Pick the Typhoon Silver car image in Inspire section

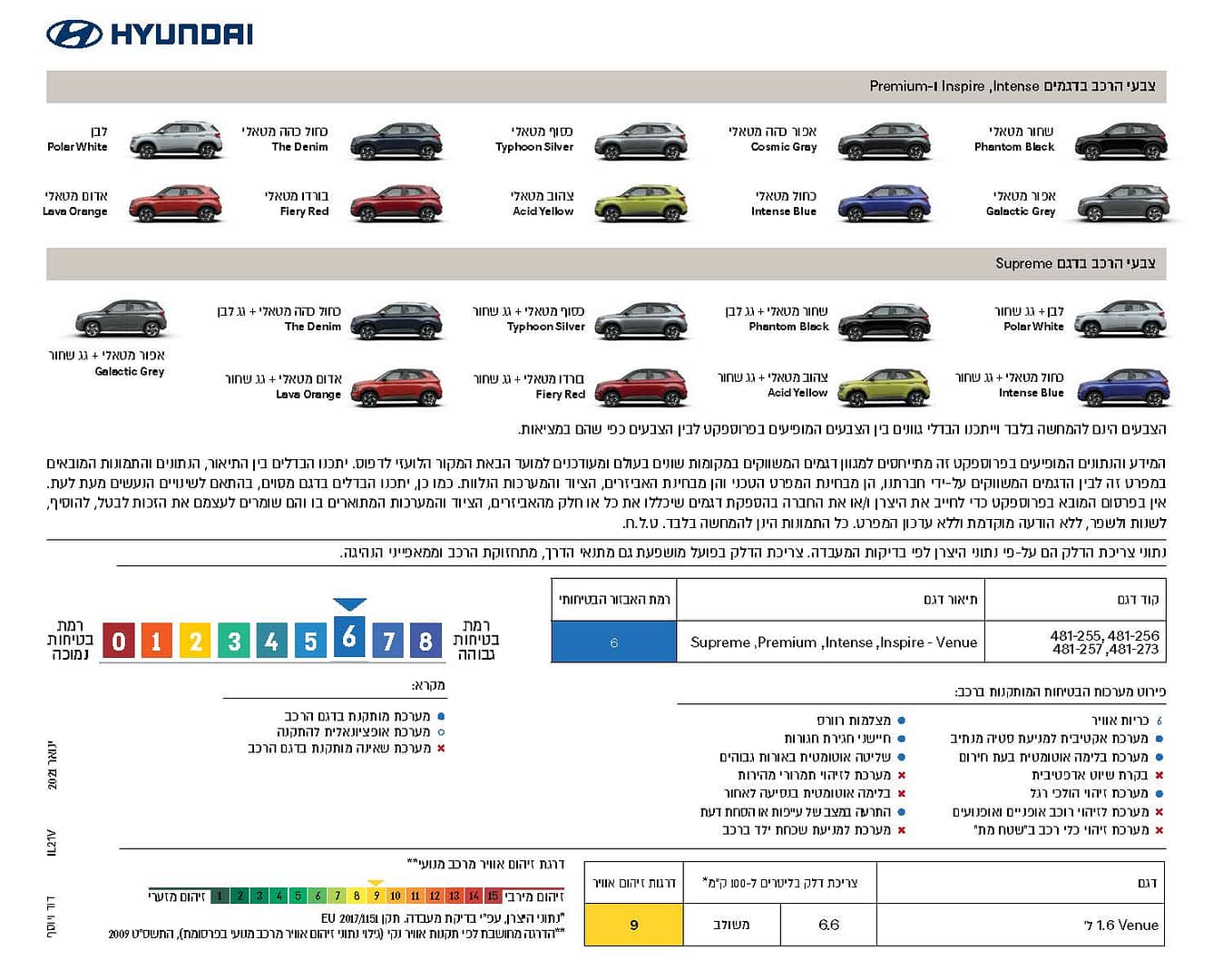coord(641,141)
